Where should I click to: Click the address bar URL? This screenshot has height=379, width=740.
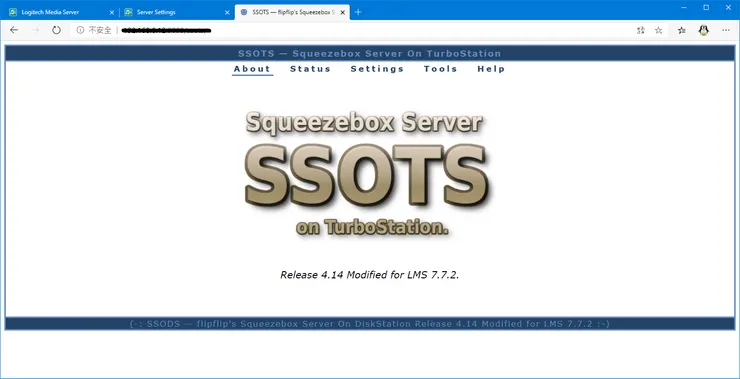click(x=166, y=31)
